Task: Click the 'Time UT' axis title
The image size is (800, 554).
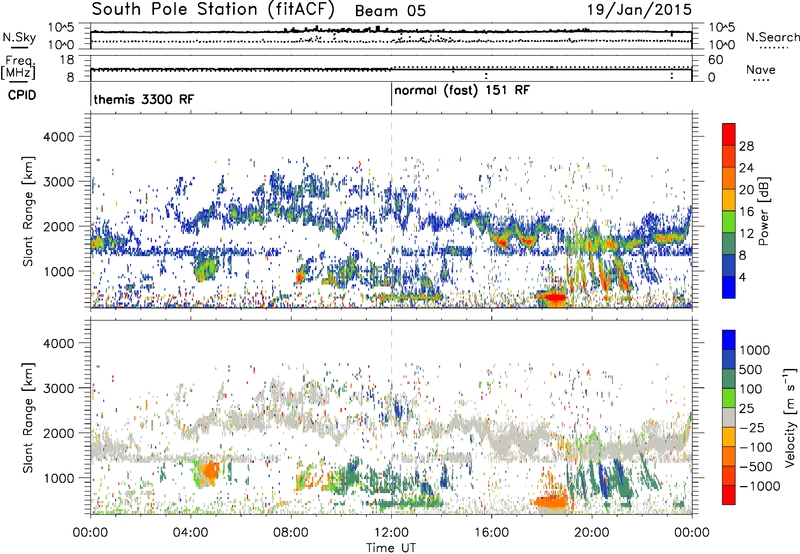Action: (x=391, y=548)
